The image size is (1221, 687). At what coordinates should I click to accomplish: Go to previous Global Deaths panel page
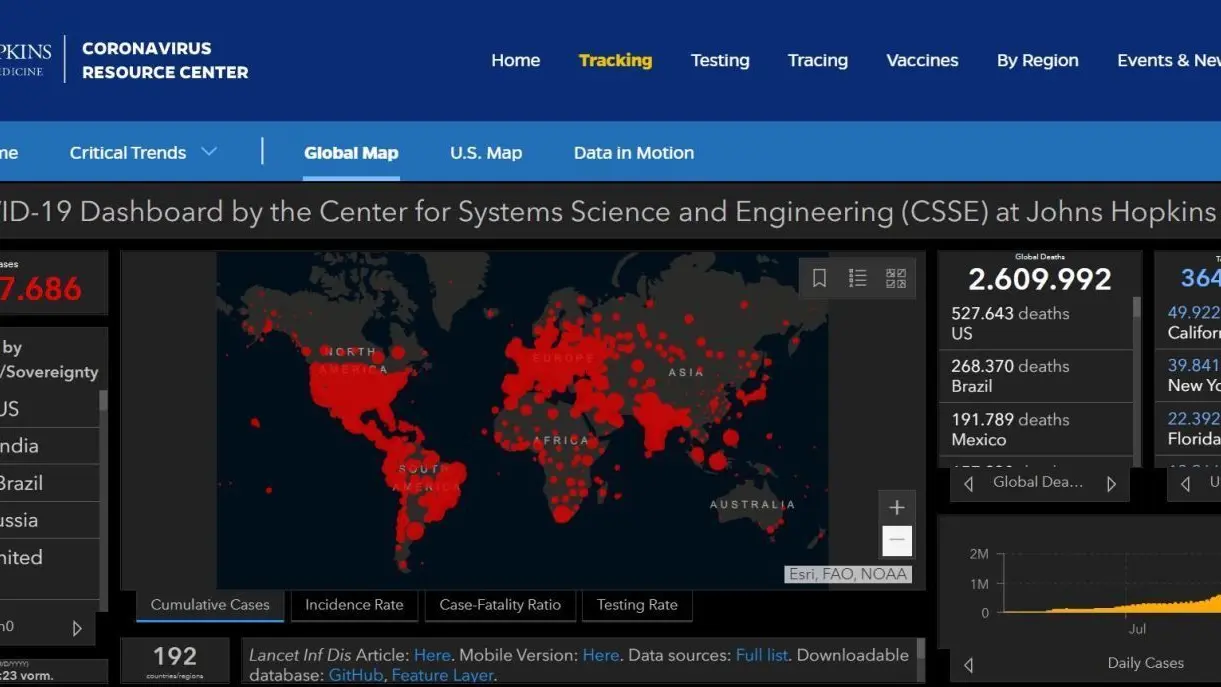click(968, 484)
